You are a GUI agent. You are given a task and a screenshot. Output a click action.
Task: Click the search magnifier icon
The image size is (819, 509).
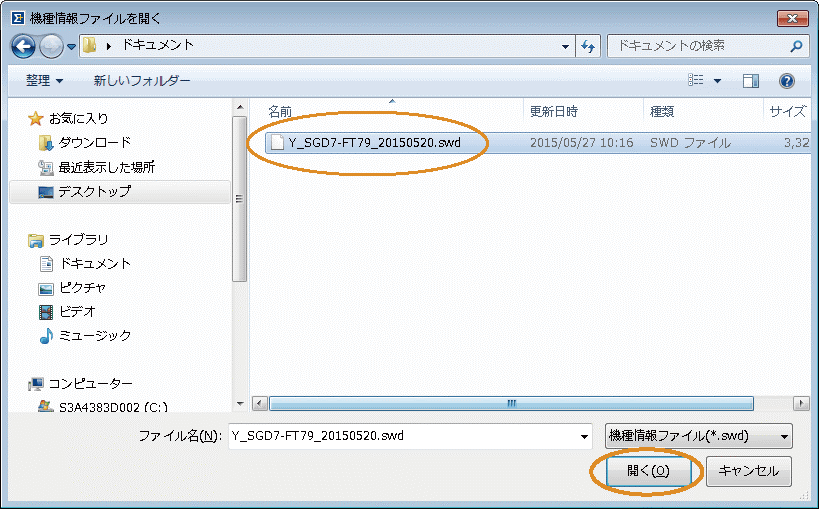tap(797, 46)
